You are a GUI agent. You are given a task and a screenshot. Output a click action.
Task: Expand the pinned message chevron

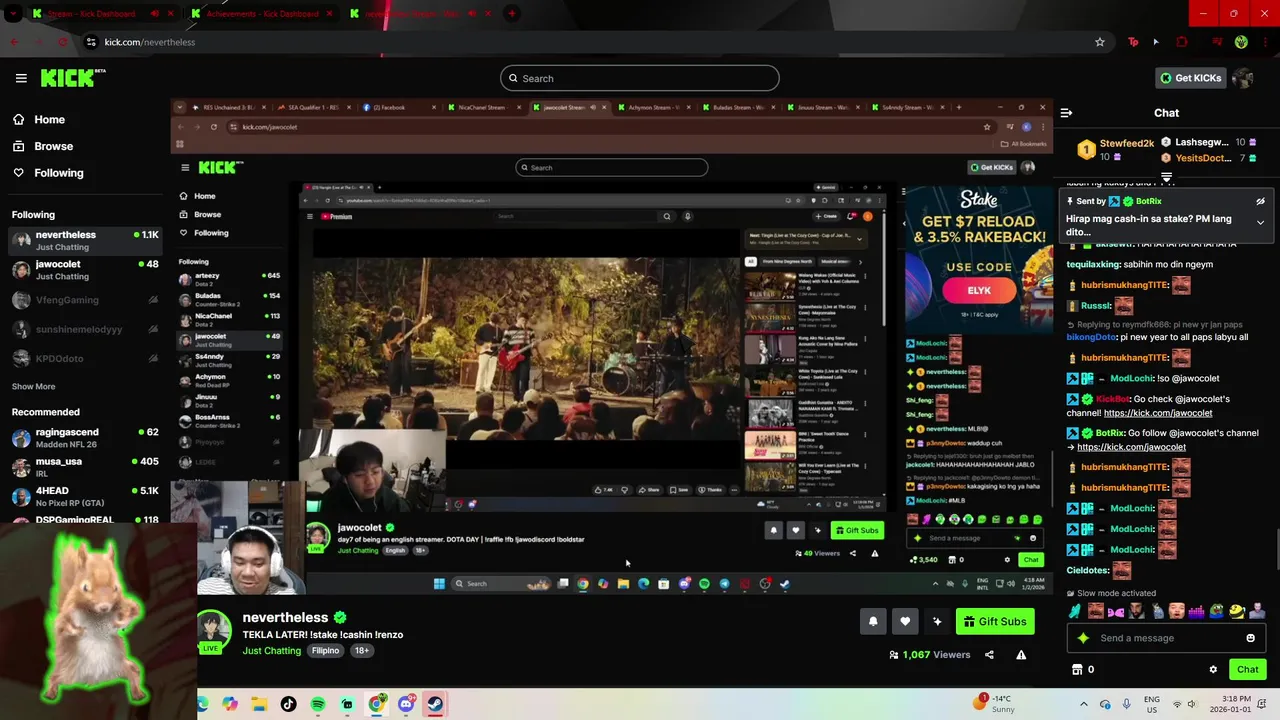[1260, 222]
